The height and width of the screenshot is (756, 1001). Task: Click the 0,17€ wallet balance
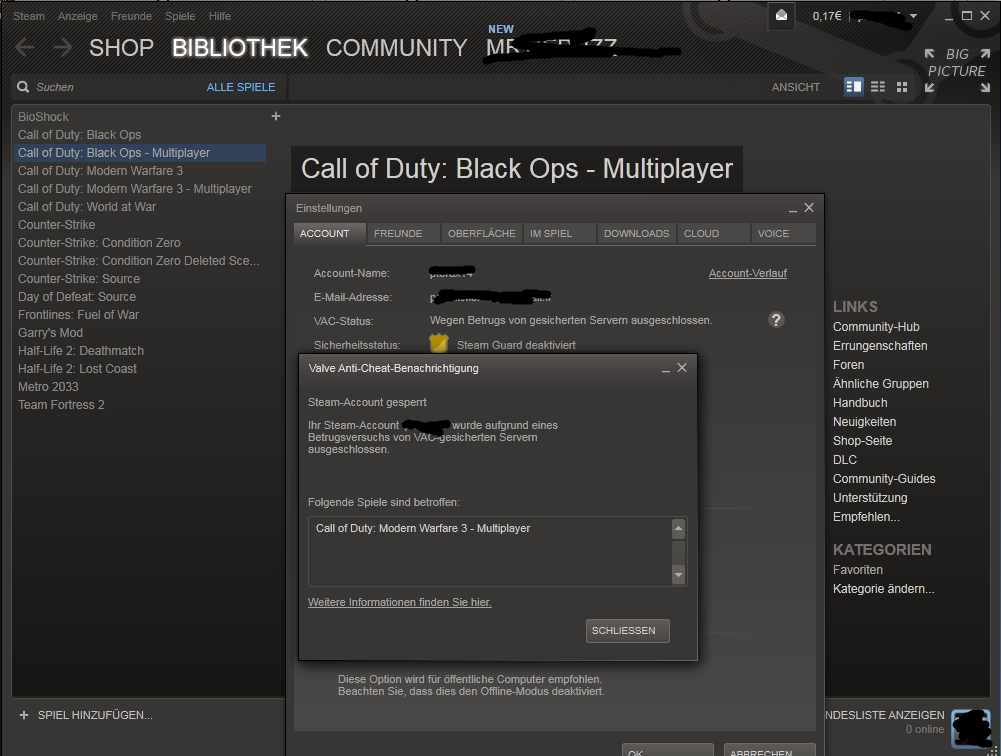pos(827,16)
